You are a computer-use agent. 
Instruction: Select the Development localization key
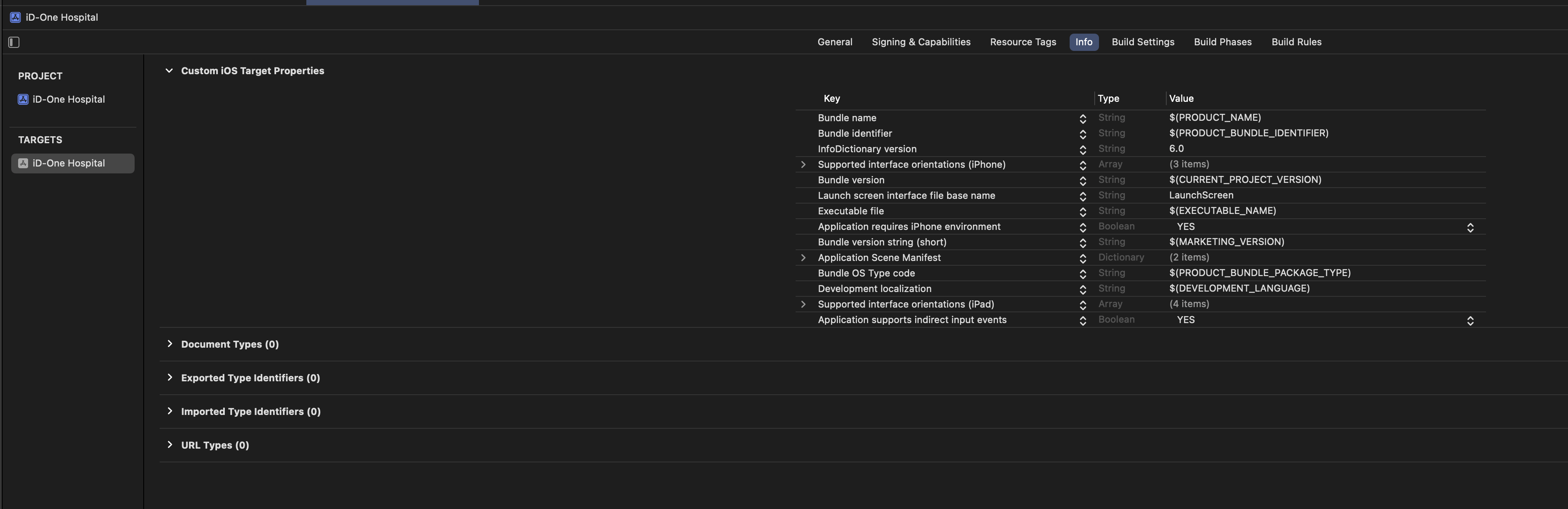[x=874, y=289]
